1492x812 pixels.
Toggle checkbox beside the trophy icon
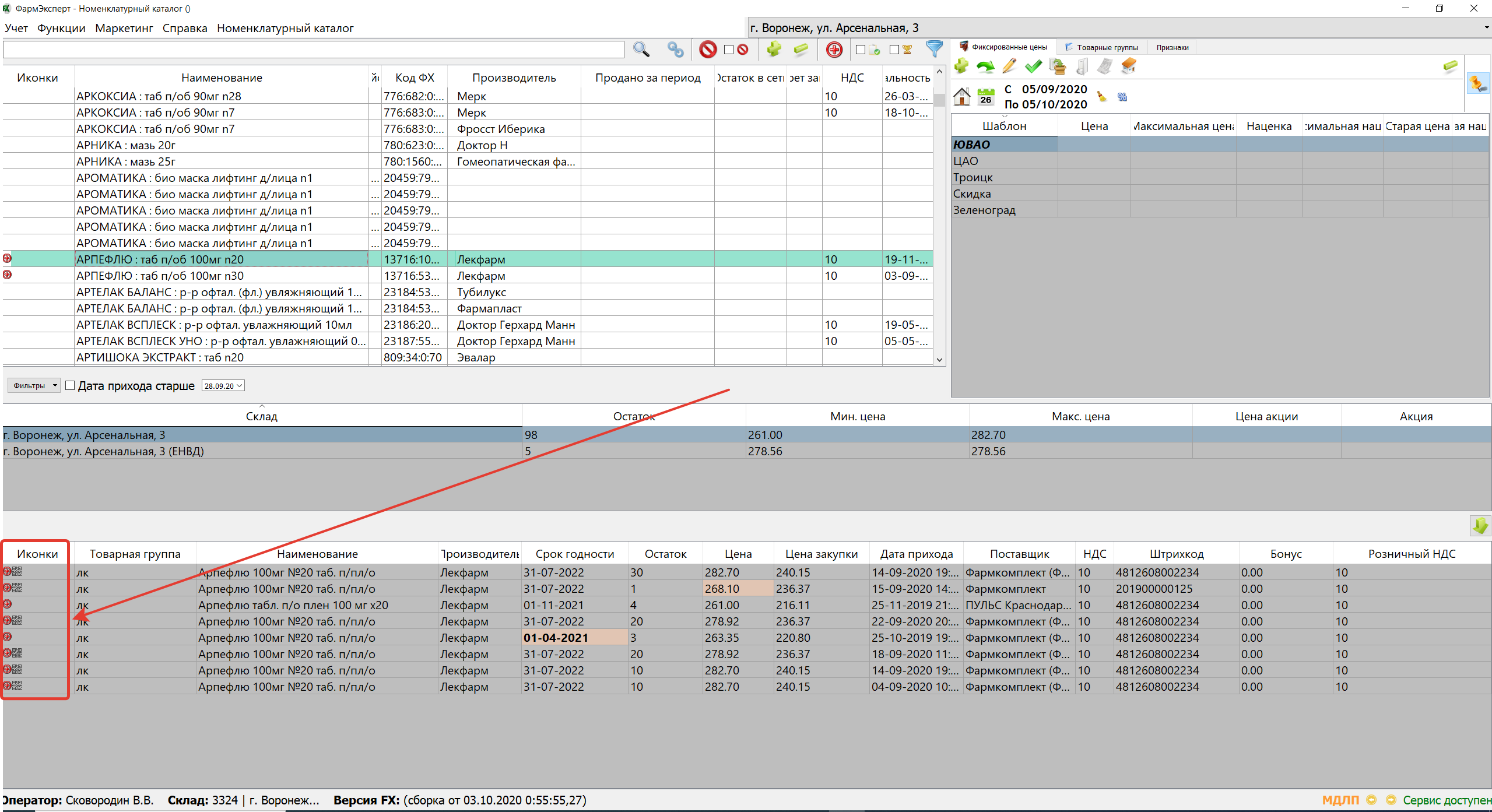894,50
